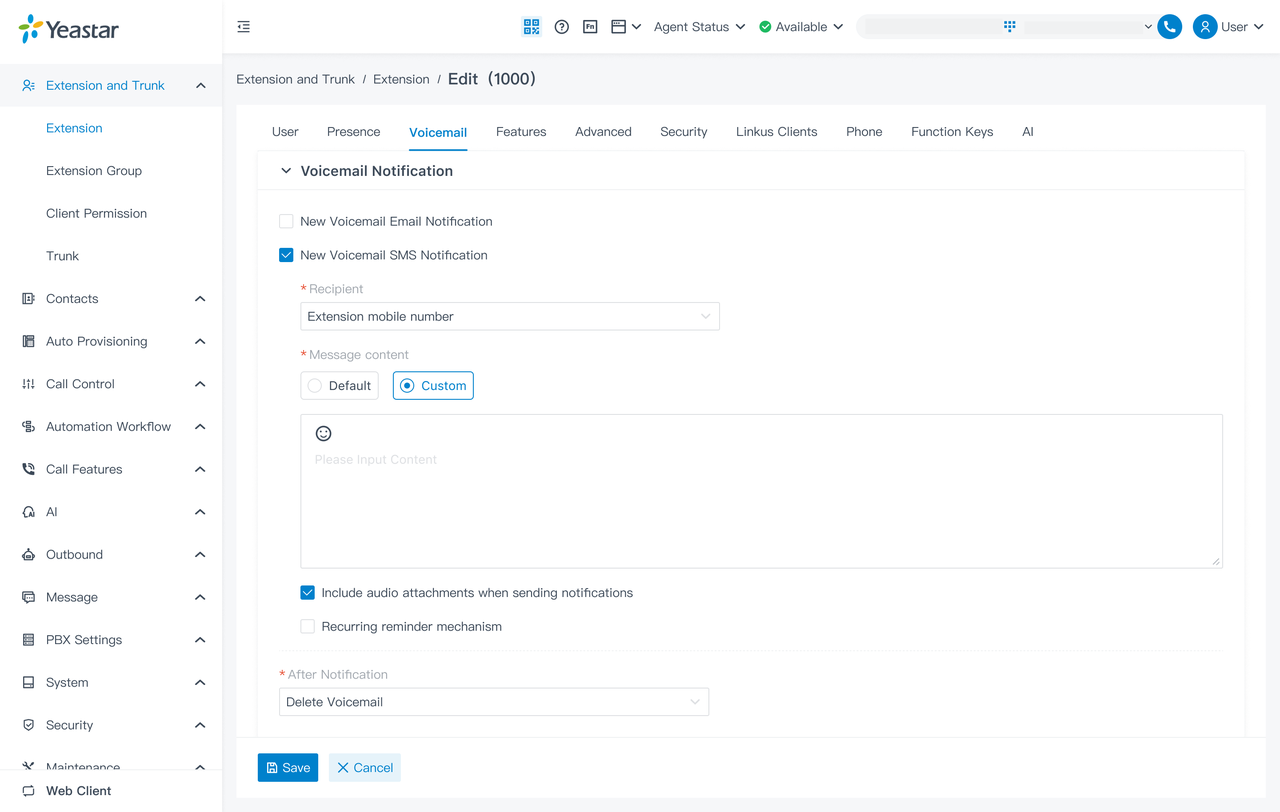Switch to the Function Keys tab
1280x812 pixels.
[952, 132]
